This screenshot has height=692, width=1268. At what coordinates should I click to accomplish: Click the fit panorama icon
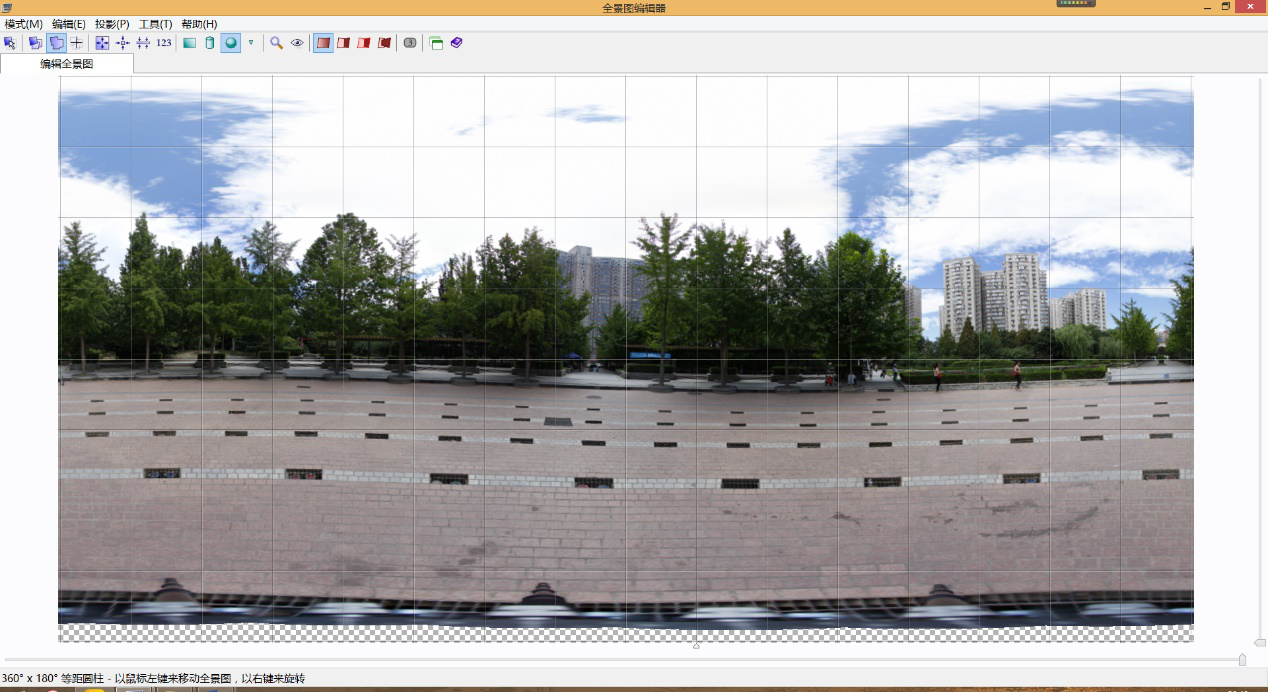pos(102,43)
